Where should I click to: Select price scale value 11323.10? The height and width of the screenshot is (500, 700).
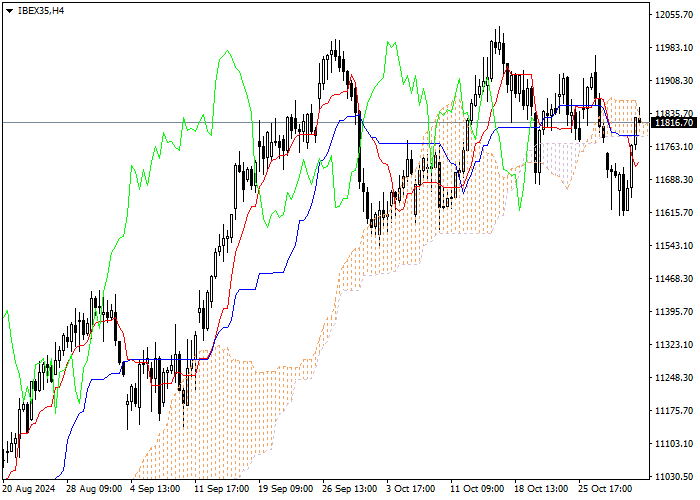tap(674, 345)
